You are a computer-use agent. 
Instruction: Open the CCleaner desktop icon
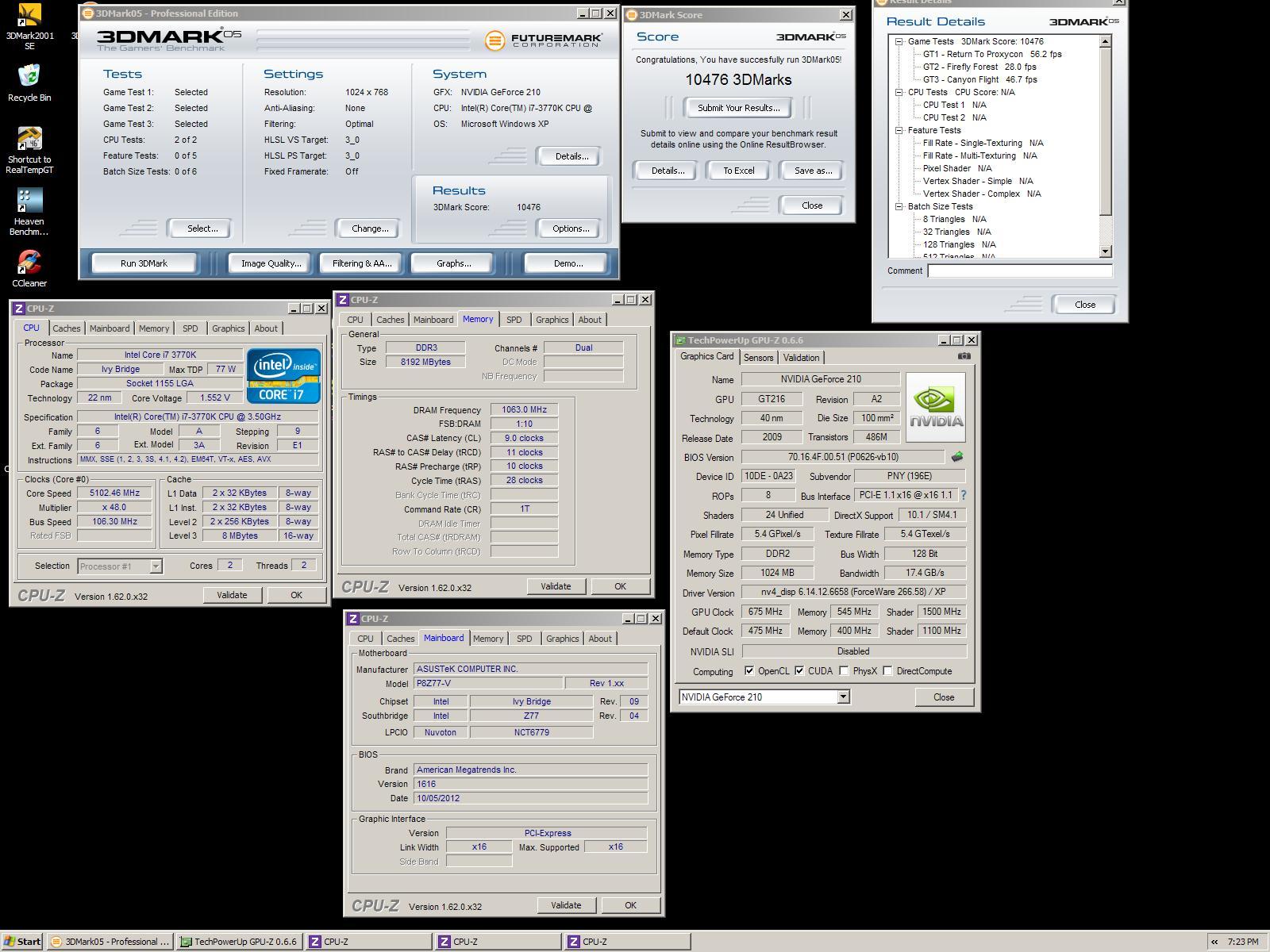point(29,268)
